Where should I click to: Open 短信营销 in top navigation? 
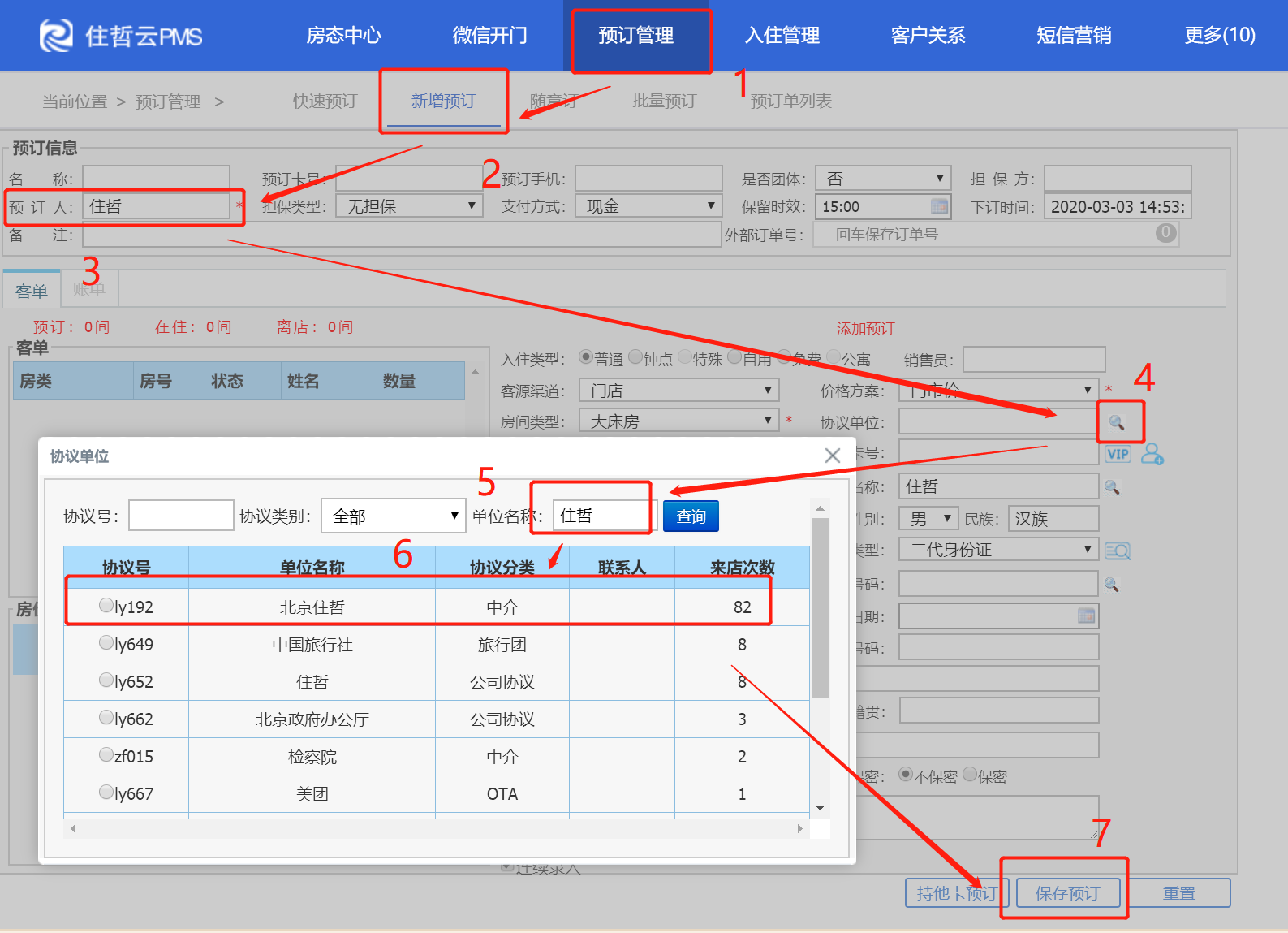click(x=1074, y=35)
